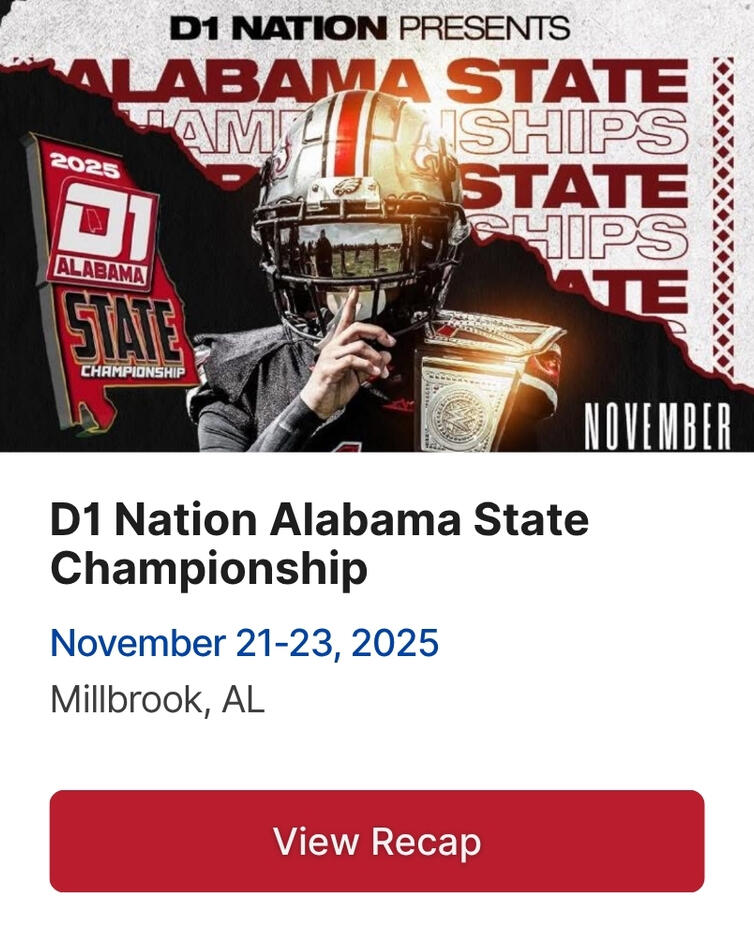Select the Millbrook, AL location text
Viewport: 754px width, 941px height.
tap(157, 700)
